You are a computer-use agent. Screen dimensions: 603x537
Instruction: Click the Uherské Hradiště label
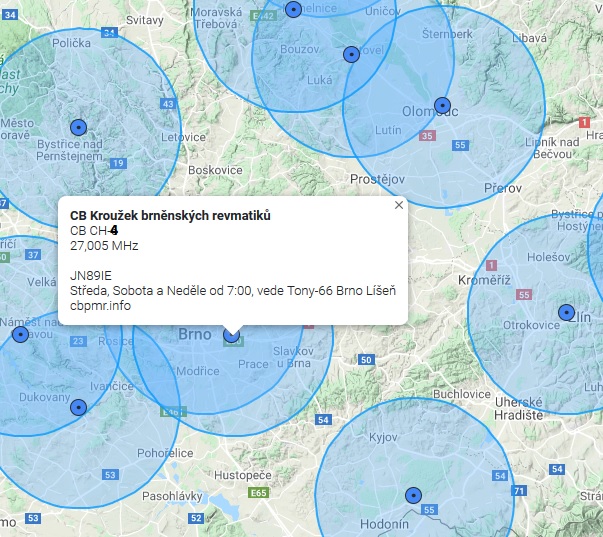pyautogui.click(x=518, y=409)
